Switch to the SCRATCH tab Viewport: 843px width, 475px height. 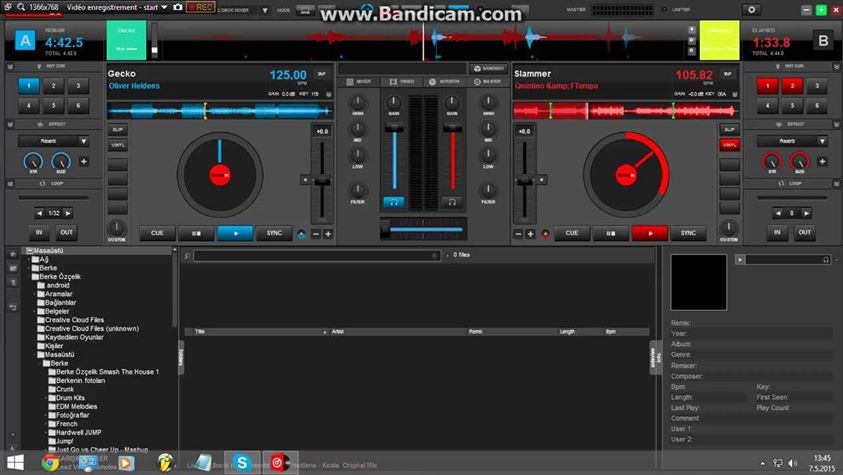(445, 82)
